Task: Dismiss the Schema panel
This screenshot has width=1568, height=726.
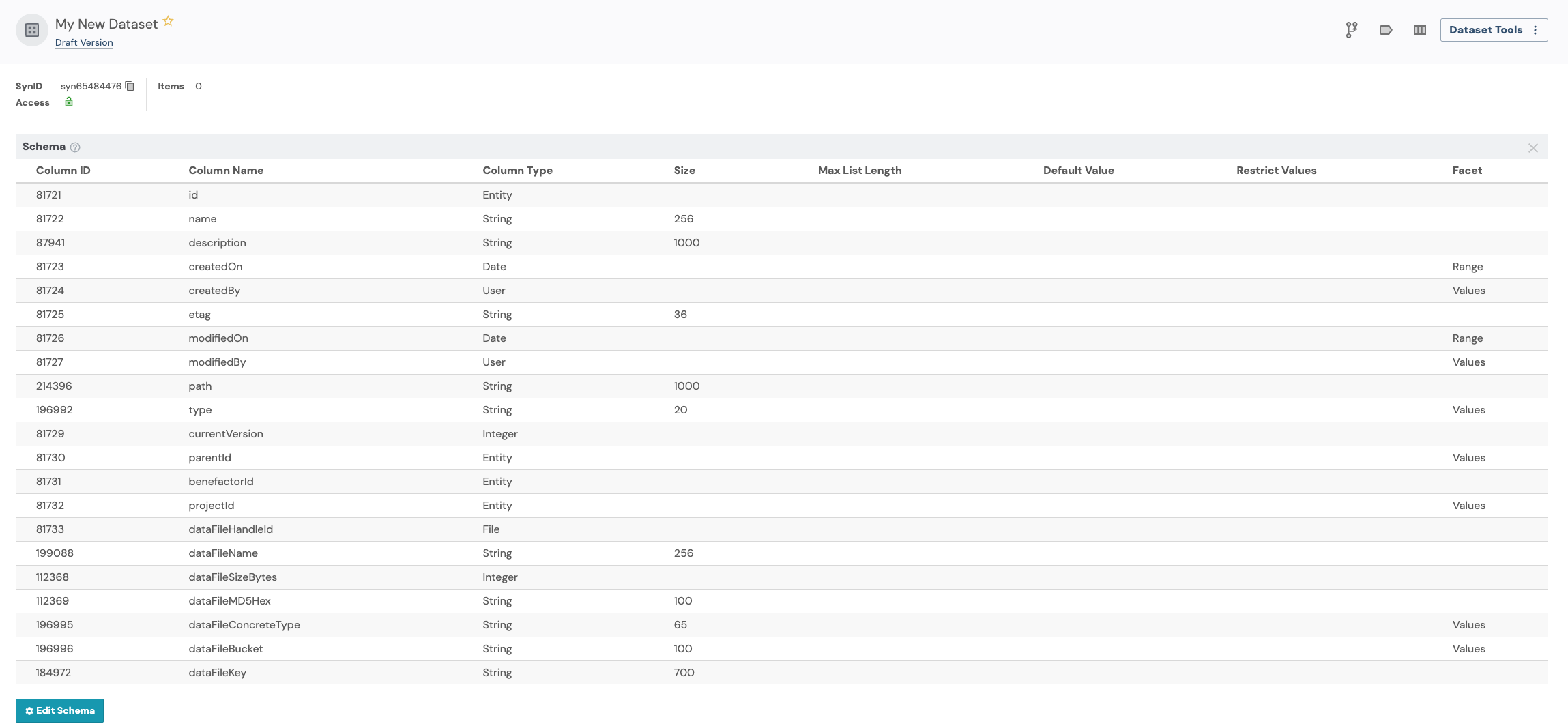Action: pyautogui.click(x=1533, y=147)
